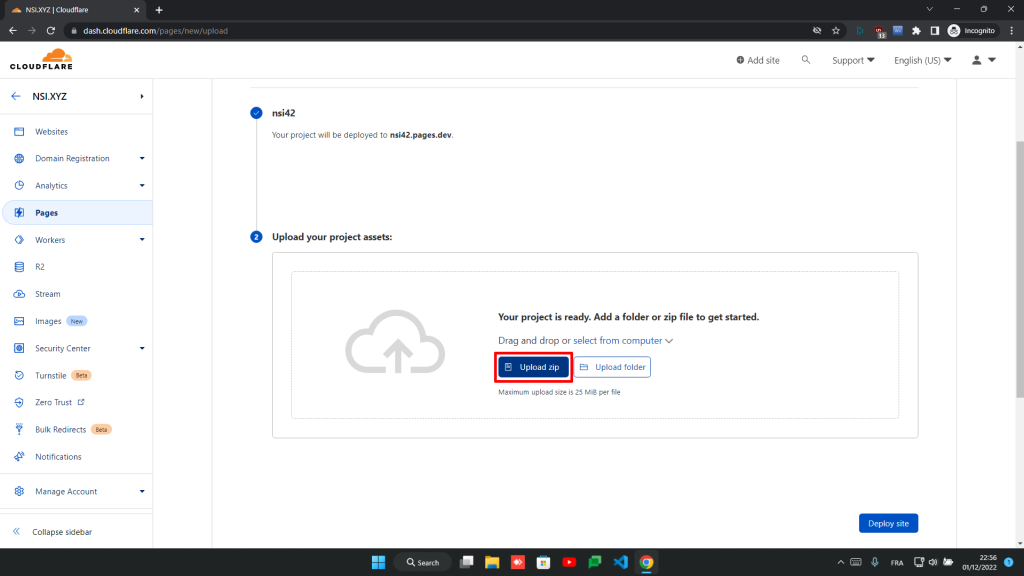
Task: Expand Workers submenu arrow
Action: pyautogui.click(x=142, y=240)
